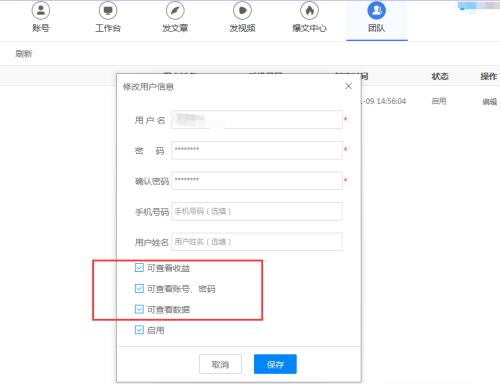The height and width of the screenshot is (384, 500).
Task: Click the 发视频 publish video icon
Action: pos(242,10)
